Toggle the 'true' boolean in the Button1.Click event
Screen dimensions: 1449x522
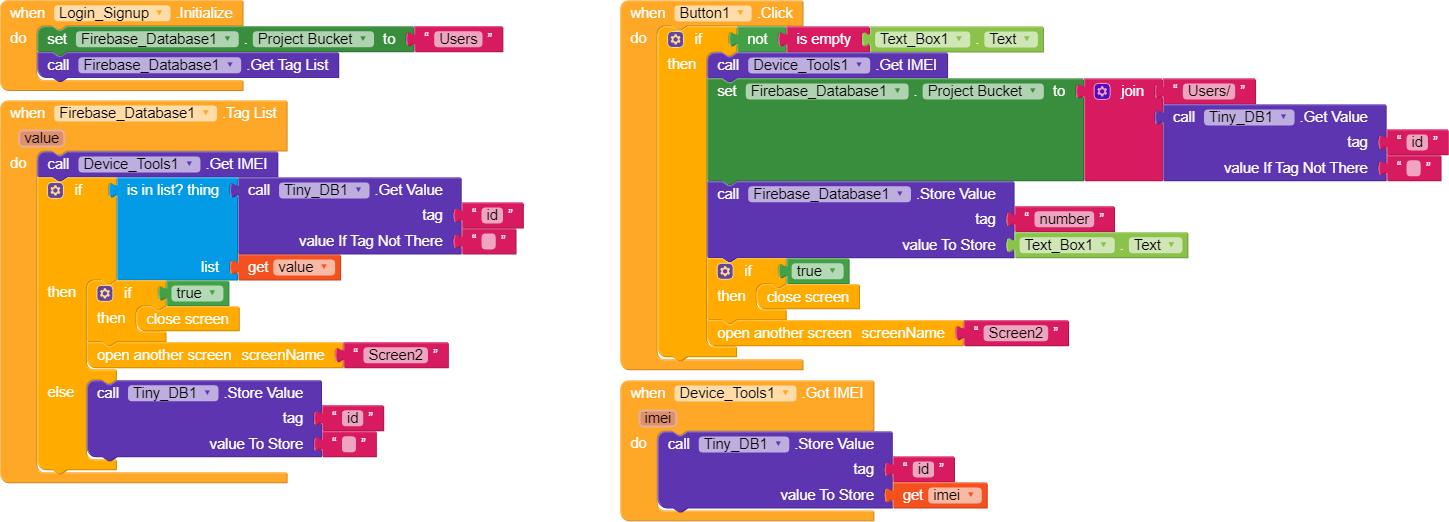tap(817, 271)
